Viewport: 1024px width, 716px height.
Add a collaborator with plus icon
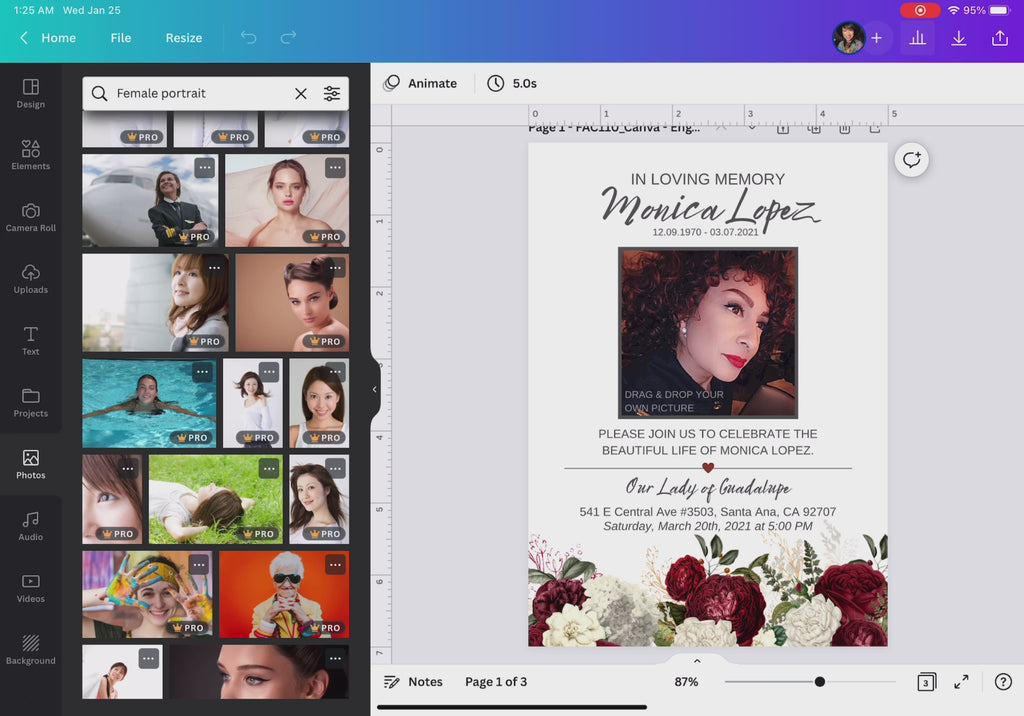[x=876, y=38]
